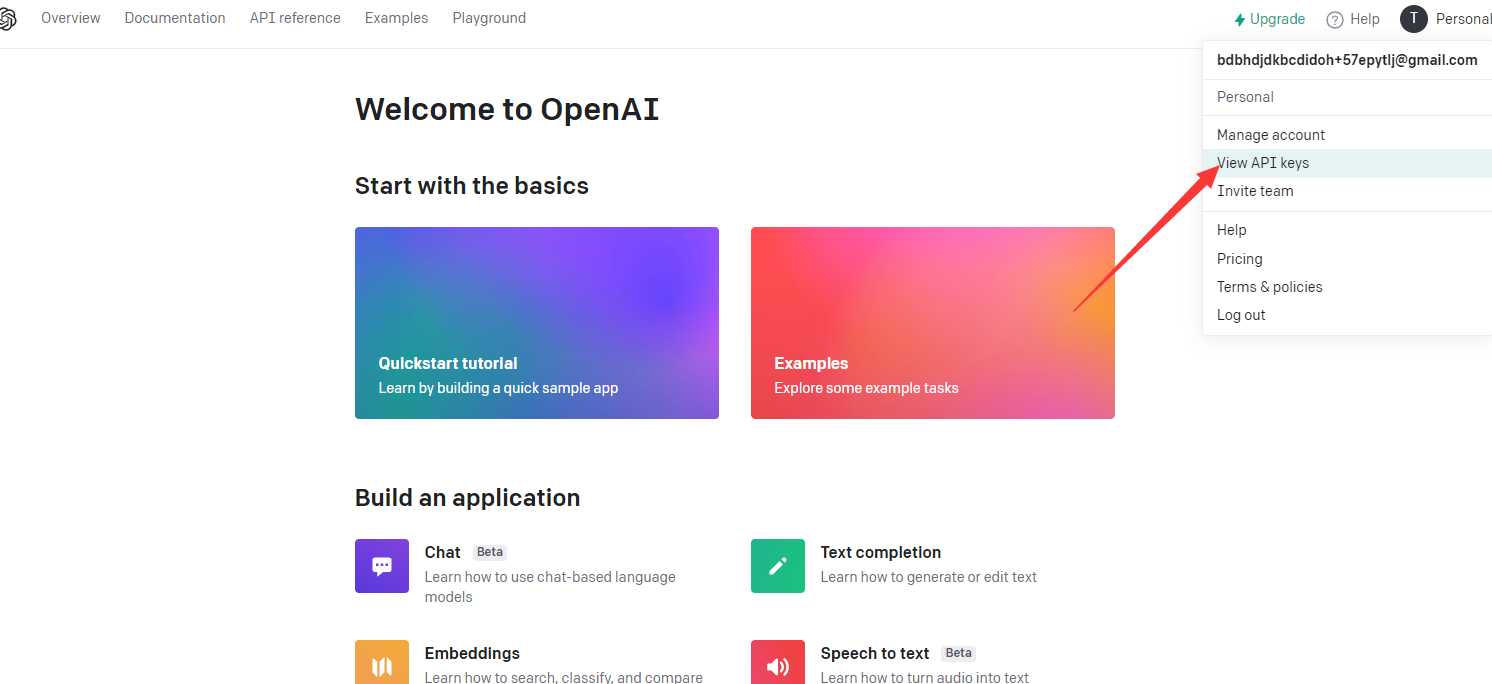Open the Overview nav tab
1492x684 pixels.
pos(71,18)
